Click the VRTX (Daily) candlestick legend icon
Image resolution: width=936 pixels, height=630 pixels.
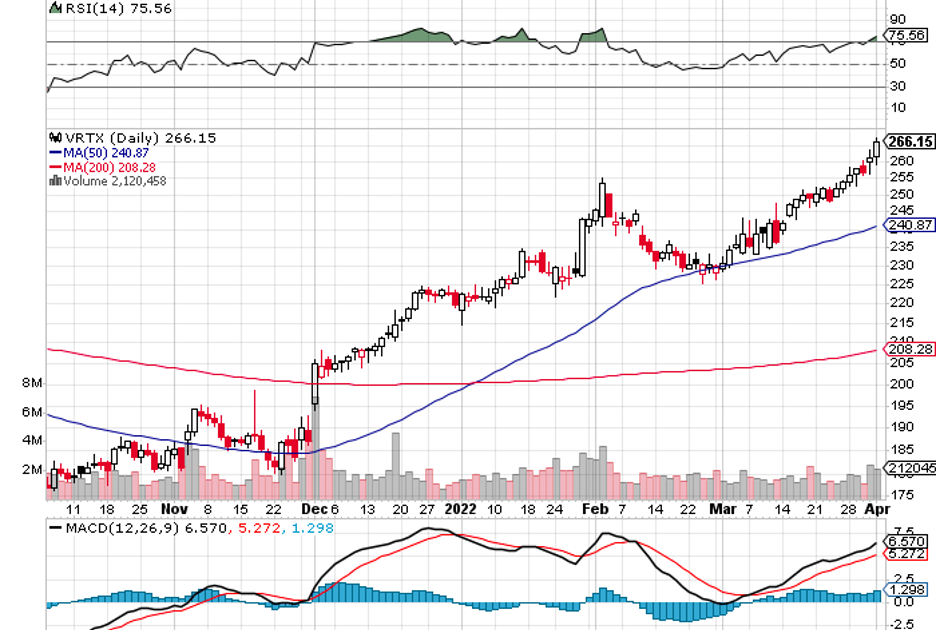click(x=53, y=138)
